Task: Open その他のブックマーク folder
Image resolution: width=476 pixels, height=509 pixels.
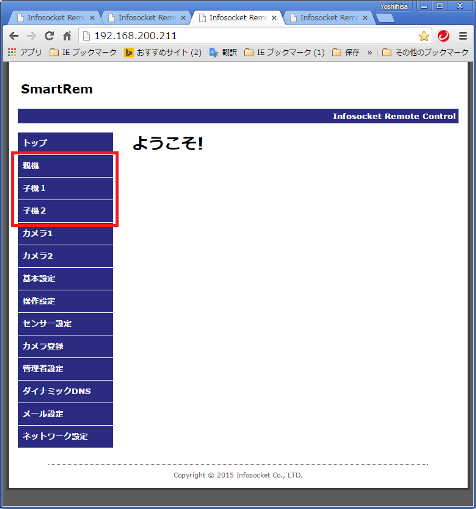Action: (x=425, y=52)
